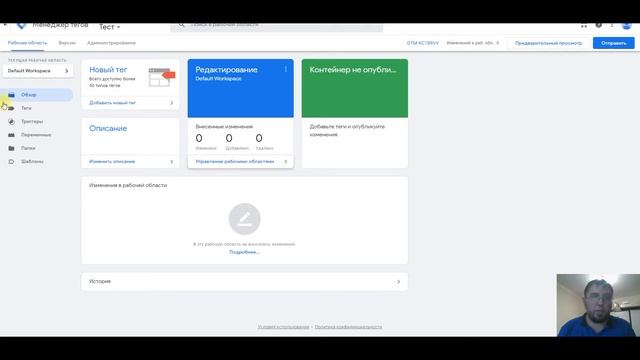Select the Теги tag icon in the sidebar
The image size is (640, 360).
click(x=11, y=108)
